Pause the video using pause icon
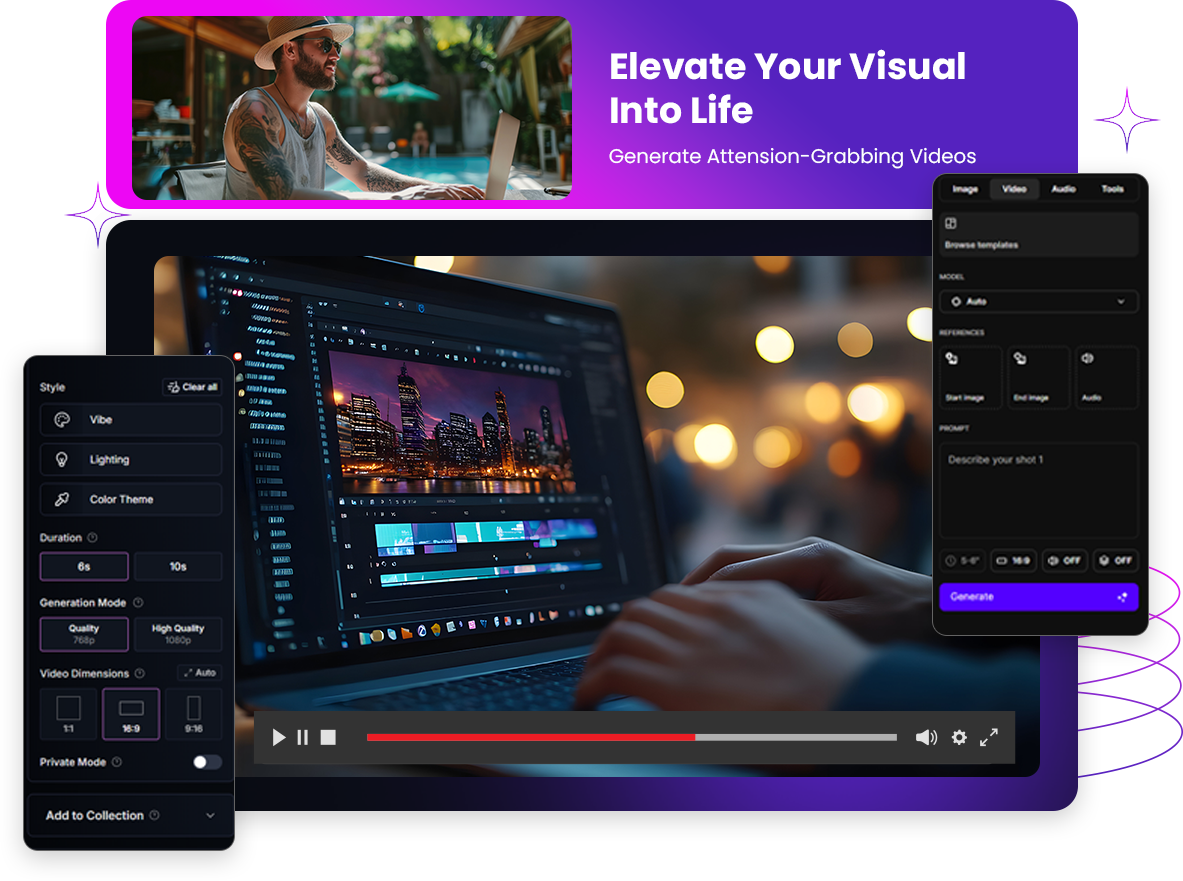Image resolution: width=1183 pixels, height=881 pixels. [x=302, y=738]
